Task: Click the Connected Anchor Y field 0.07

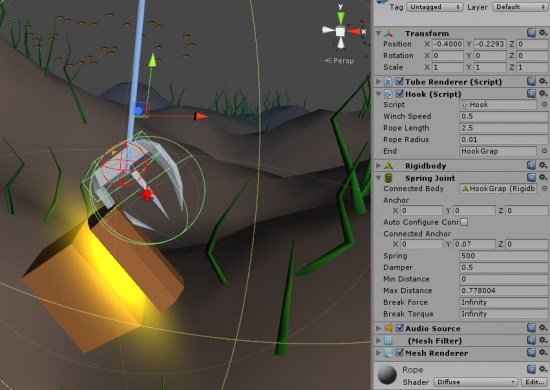Action: 474,244
